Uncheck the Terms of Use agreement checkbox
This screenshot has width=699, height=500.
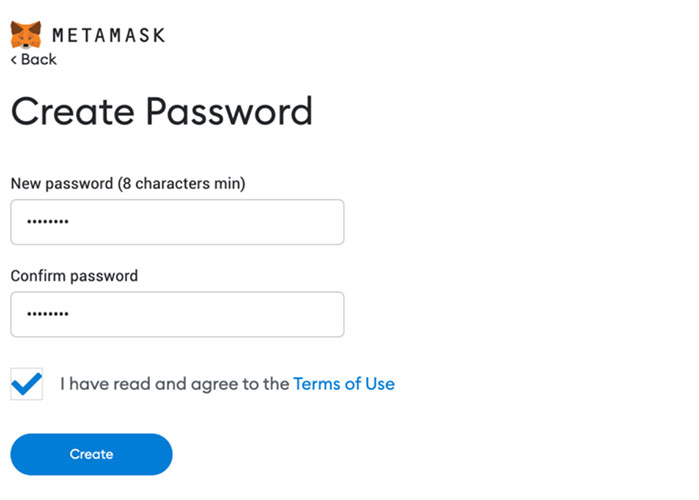point(27,384)
